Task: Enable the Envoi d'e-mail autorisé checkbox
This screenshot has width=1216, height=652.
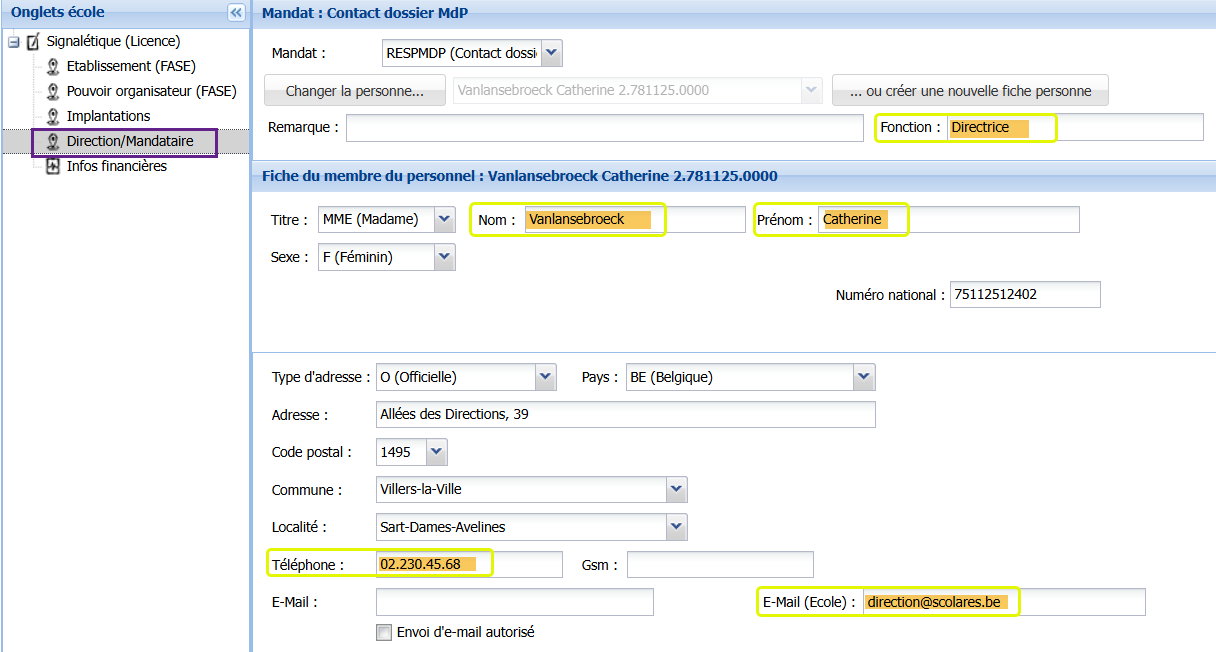Action: [384, 632]
